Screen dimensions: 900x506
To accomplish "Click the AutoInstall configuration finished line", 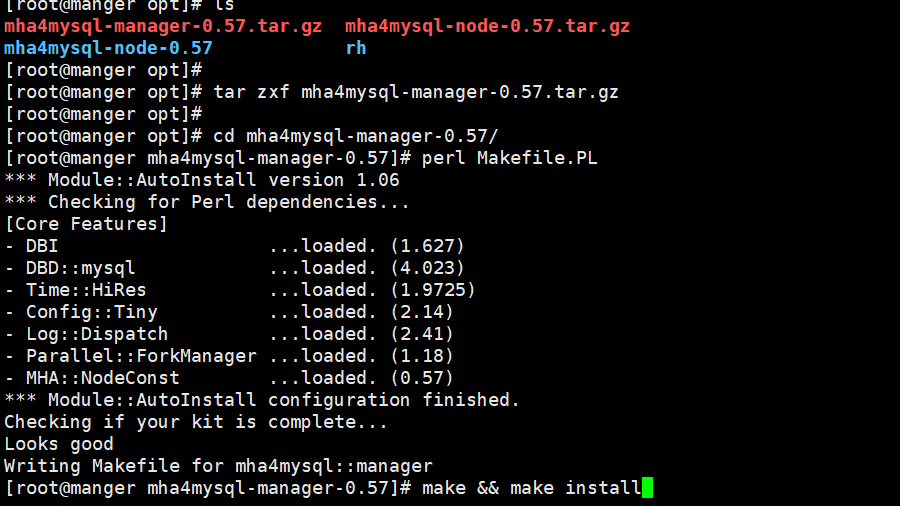I will pos(262,400).
